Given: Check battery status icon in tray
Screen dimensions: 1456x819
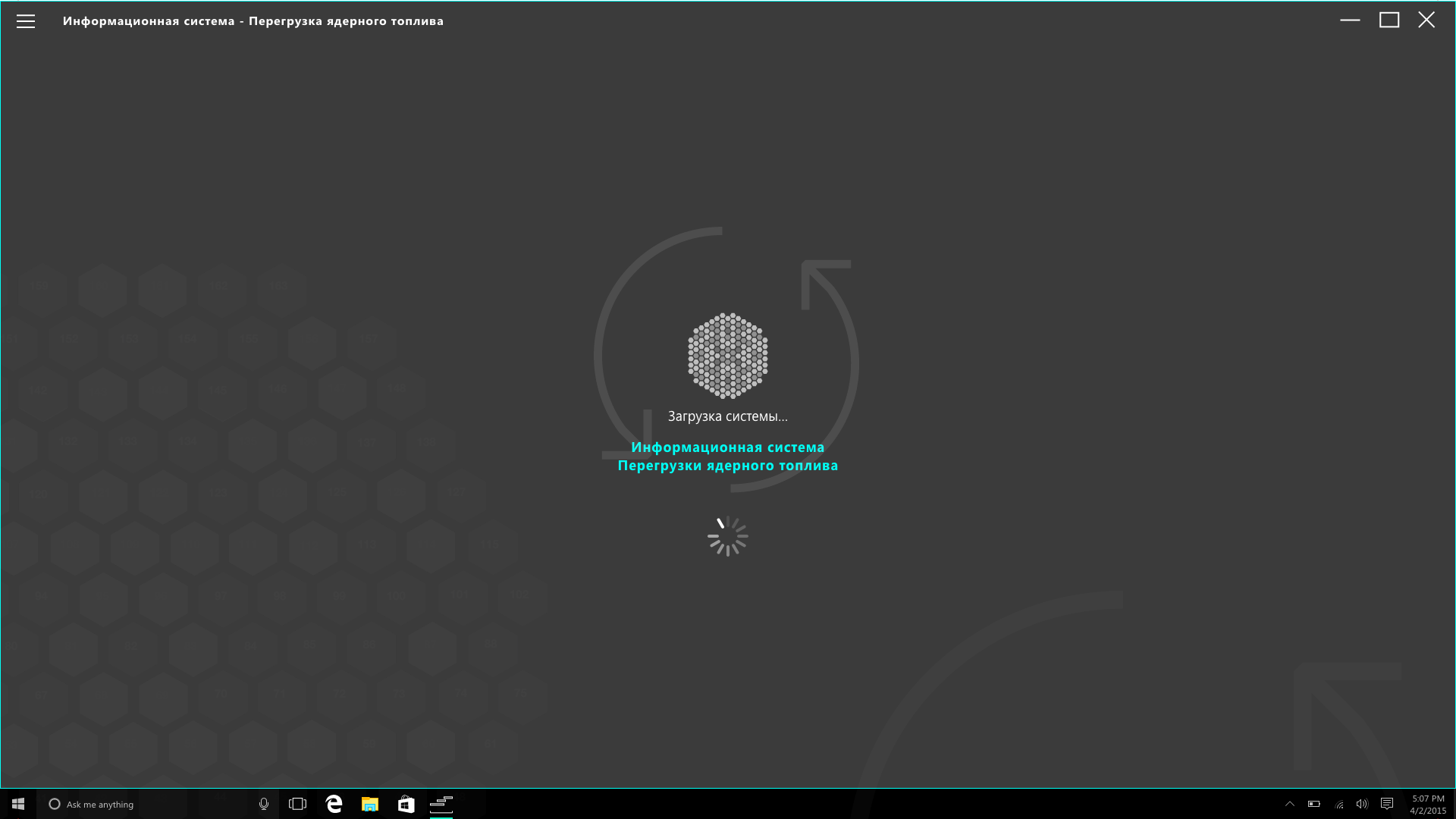Looking at the screenshot, I should [1314, 804].
